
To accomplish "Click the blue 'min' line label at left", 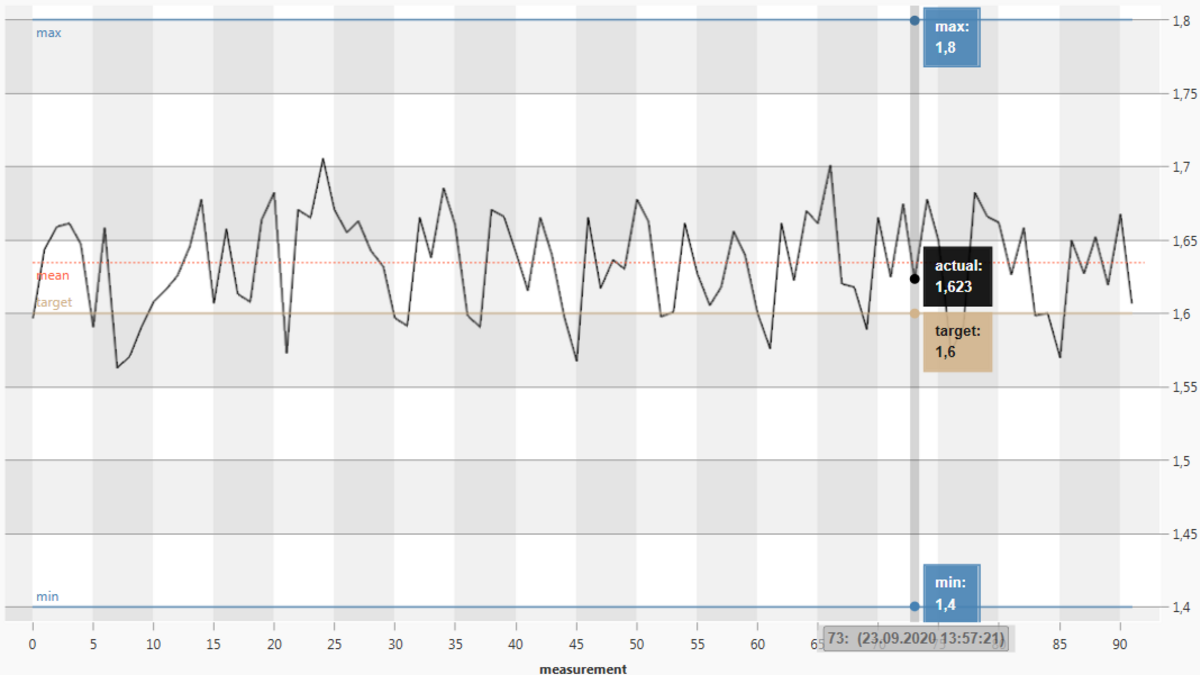I will point(48,597).
